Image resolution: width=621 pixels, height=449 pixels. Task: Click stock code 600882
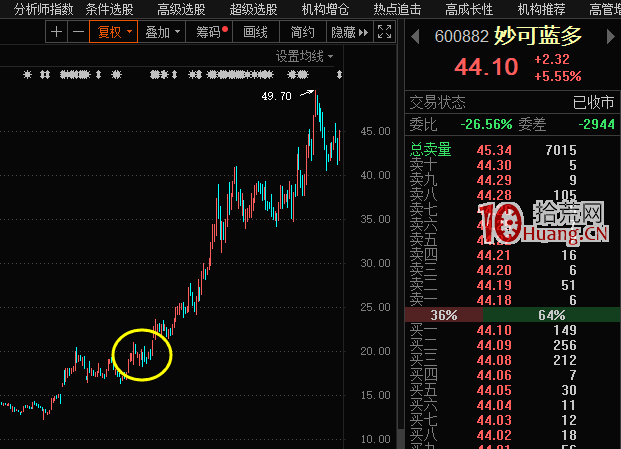pos(462,36)
